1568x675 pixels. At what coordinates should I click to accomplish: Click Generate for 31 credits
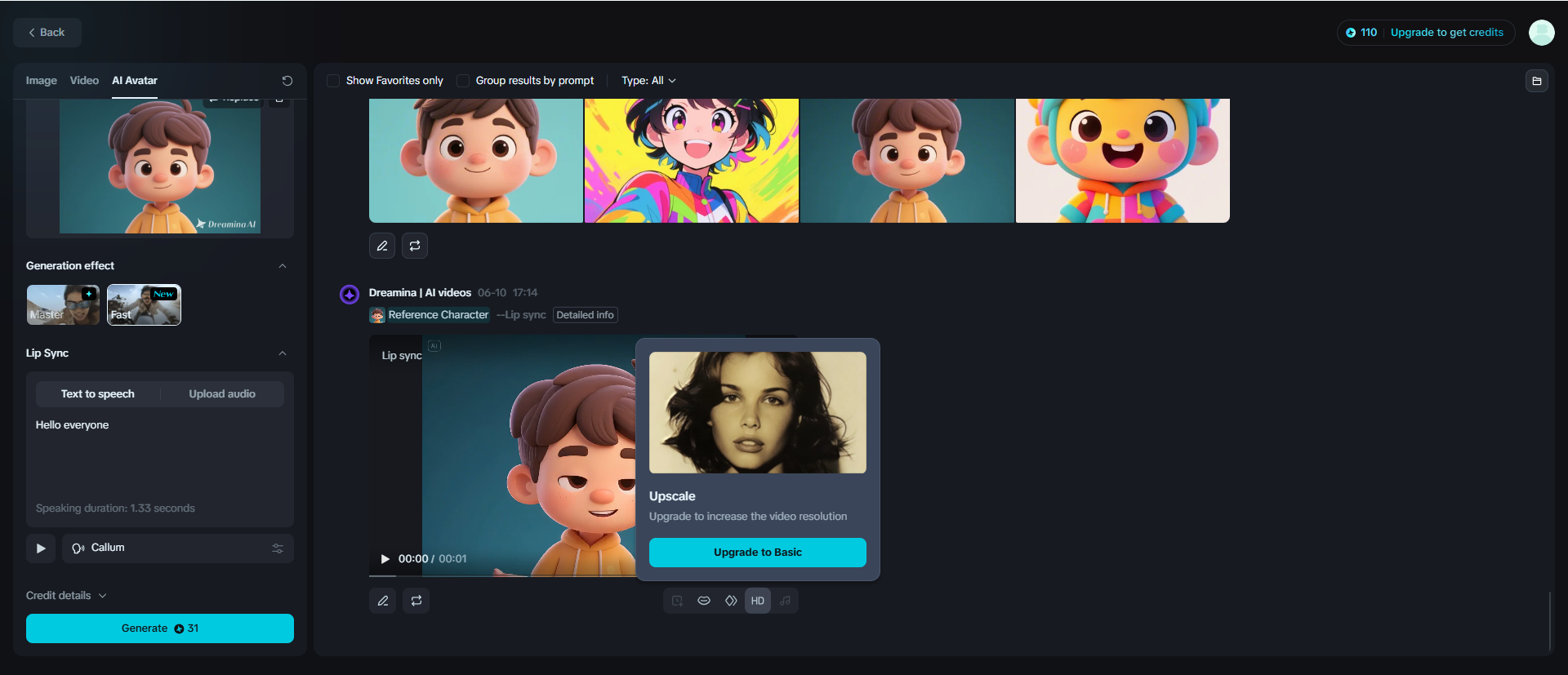click(160, 628)
